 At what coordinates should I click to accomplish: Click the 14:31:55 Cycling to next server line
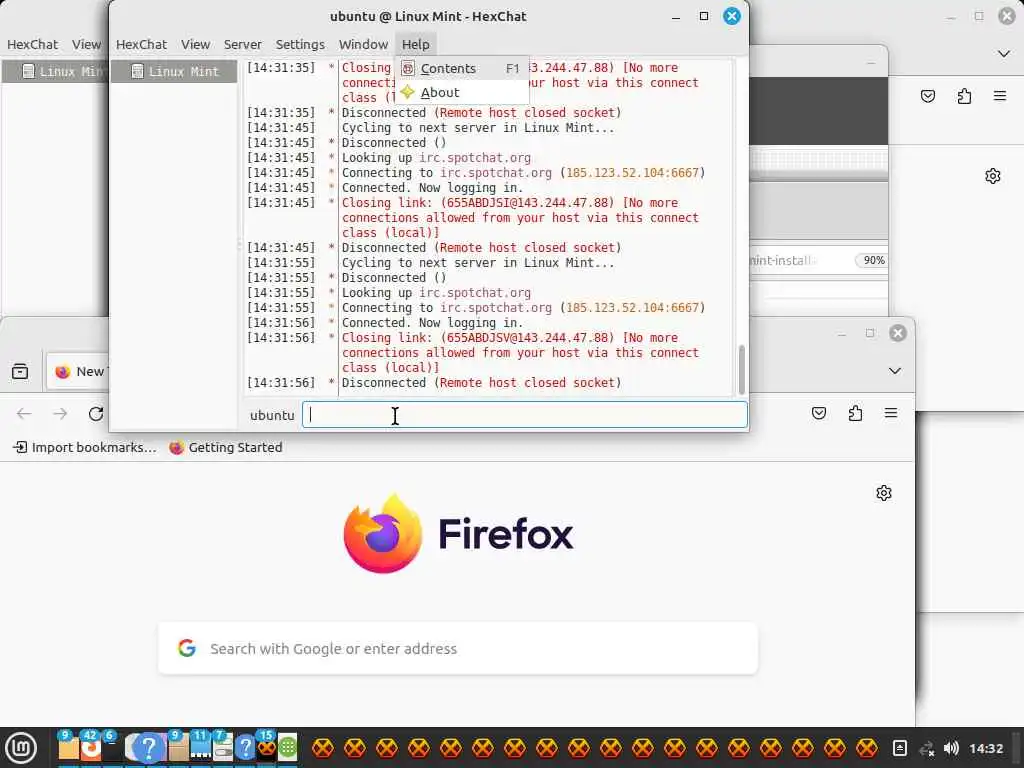pyautogui.click(x=477, y=263)
